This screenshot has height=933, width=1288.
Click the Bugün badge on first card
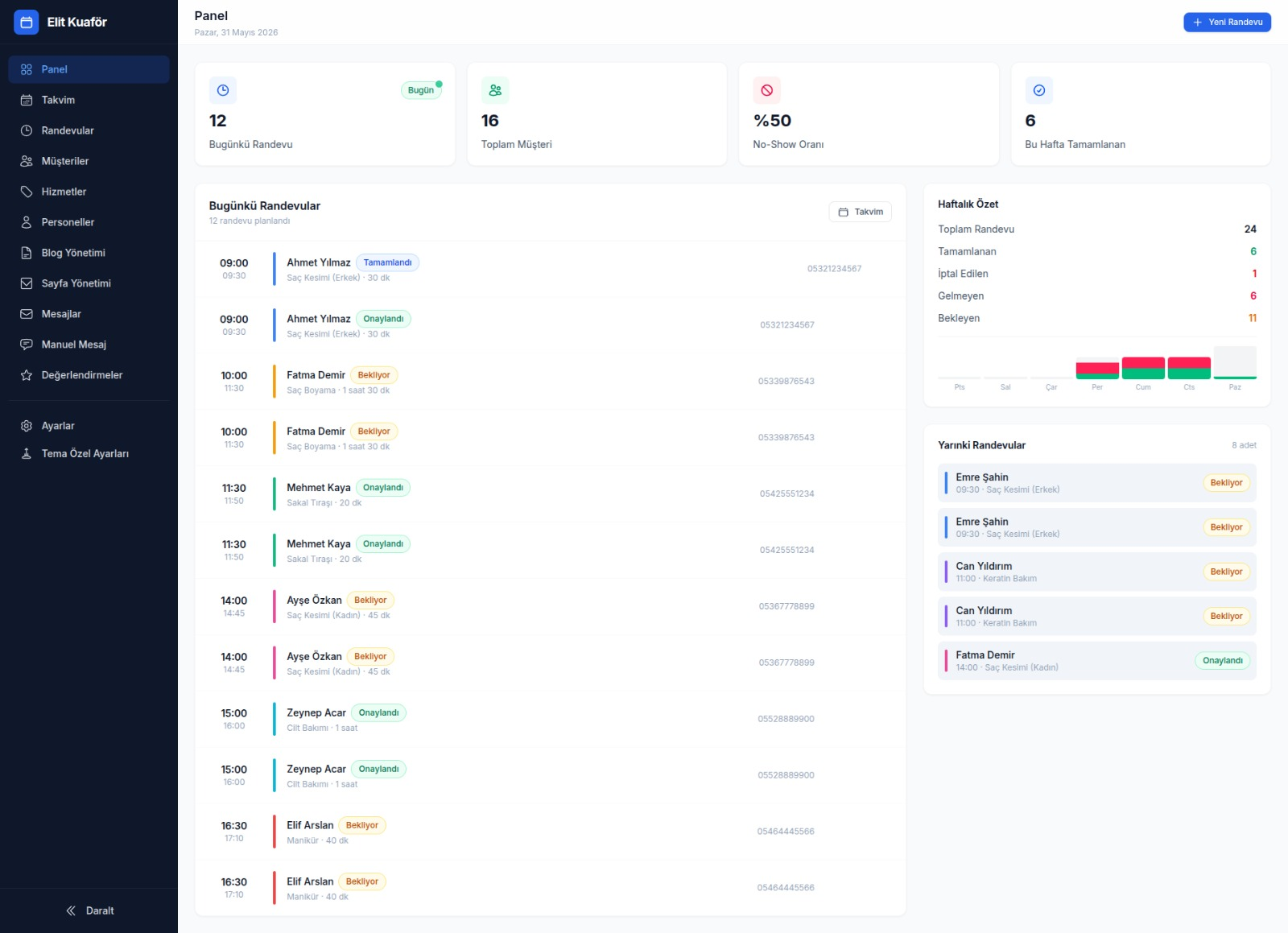click(421, 90)
